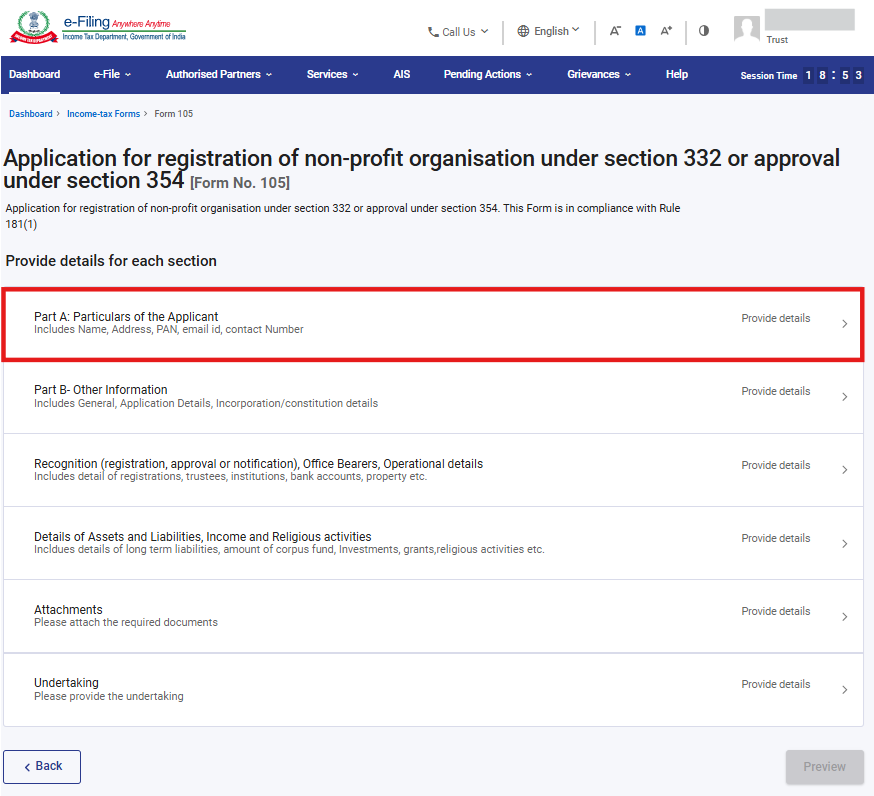Reset to default font size icon
The width and height of the screenshot is (874, 796).
641,31
